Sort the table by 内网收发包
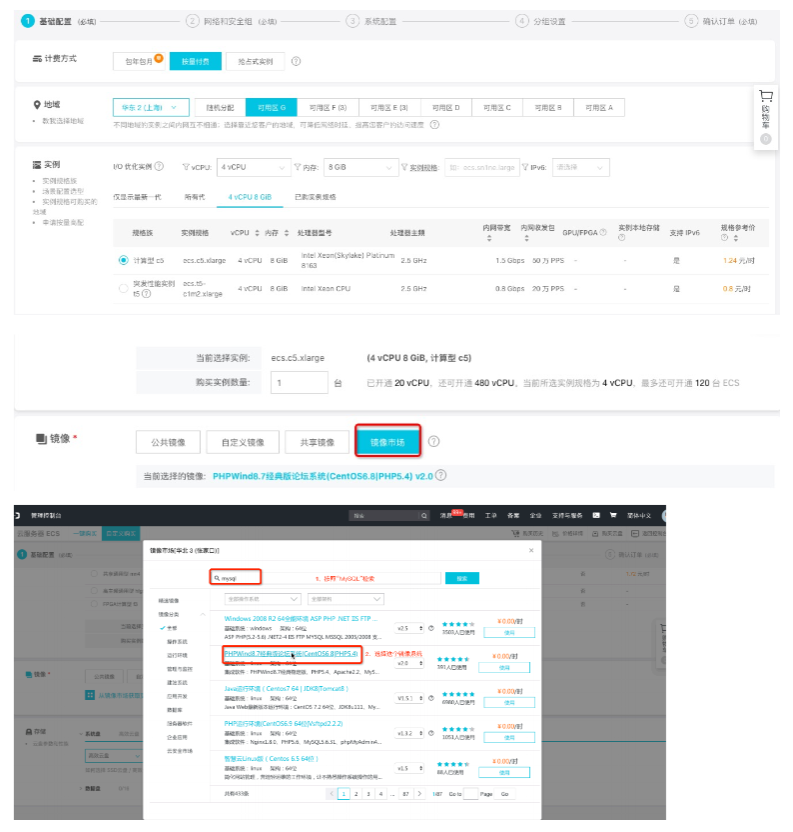The height and width of the screenshot is (832, 793). click(x=527, y=239)
